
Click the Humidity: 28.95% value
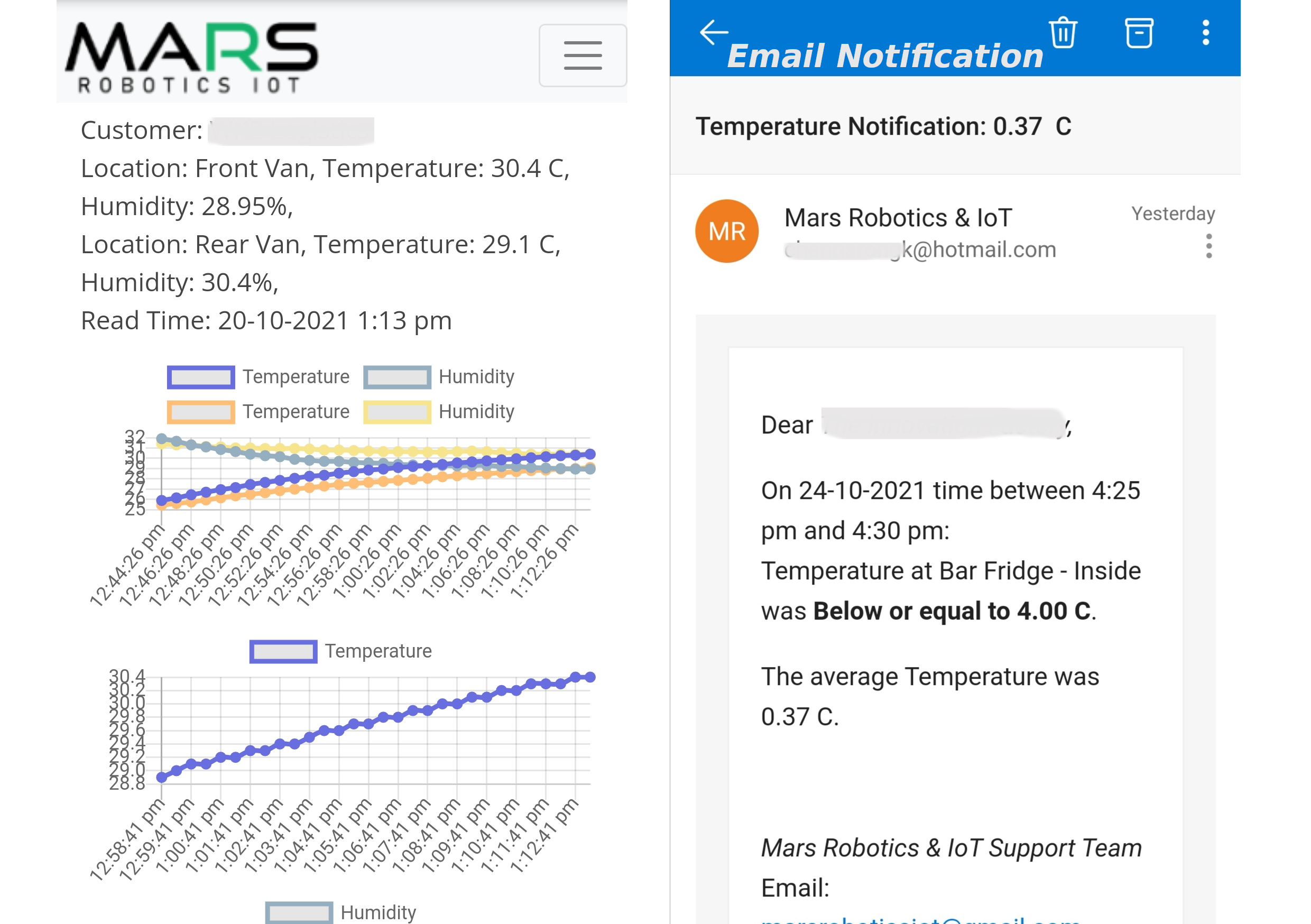[x=187, y=207]
